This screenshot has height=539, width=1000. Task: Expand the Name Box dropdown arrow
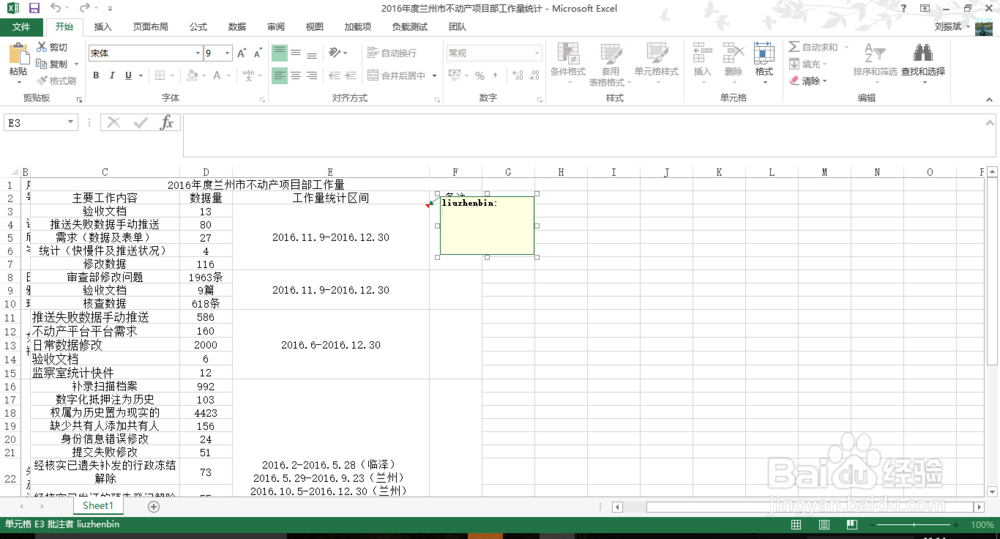click(70, 122)
